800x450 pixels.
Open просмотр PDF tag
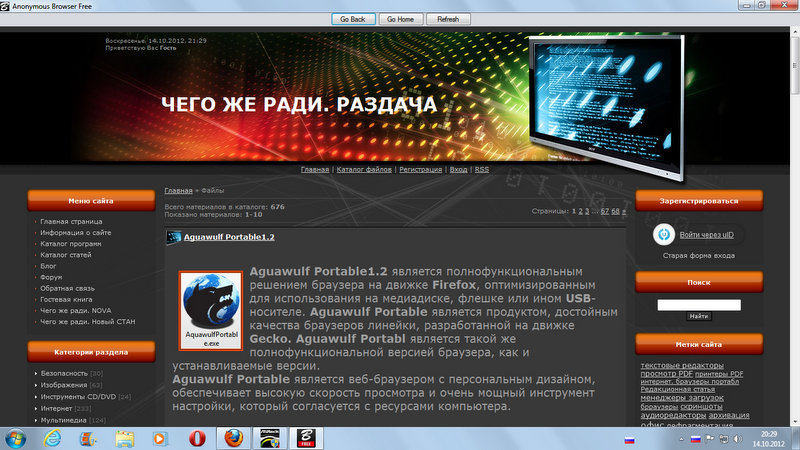coord(666,374)
